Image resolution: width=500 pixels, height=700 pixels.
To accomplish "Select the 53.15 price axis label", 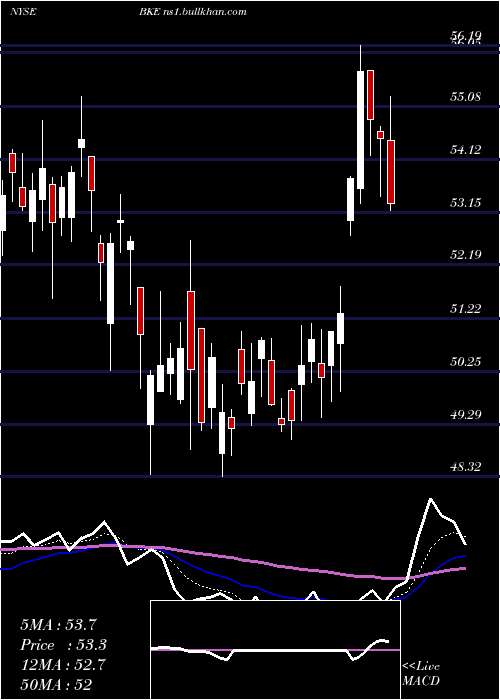I will point(466,203).
